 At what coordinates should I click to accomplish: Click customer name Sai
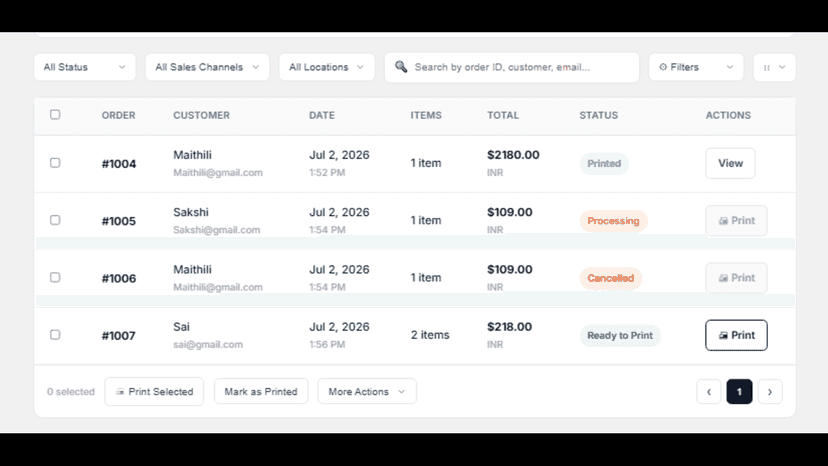point(181,327)
